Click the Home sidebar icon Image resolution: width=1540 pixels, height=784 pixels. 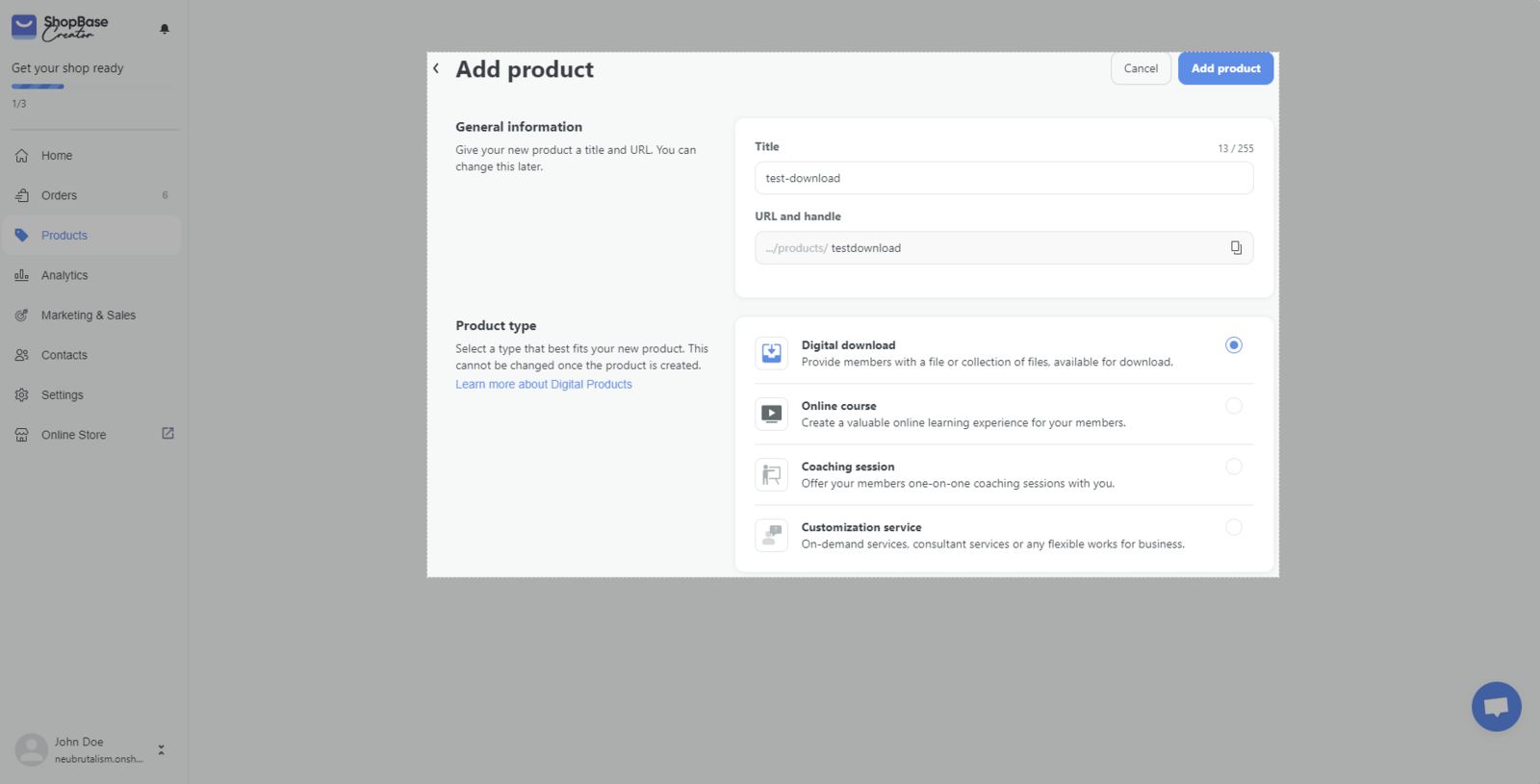(21, 156)
